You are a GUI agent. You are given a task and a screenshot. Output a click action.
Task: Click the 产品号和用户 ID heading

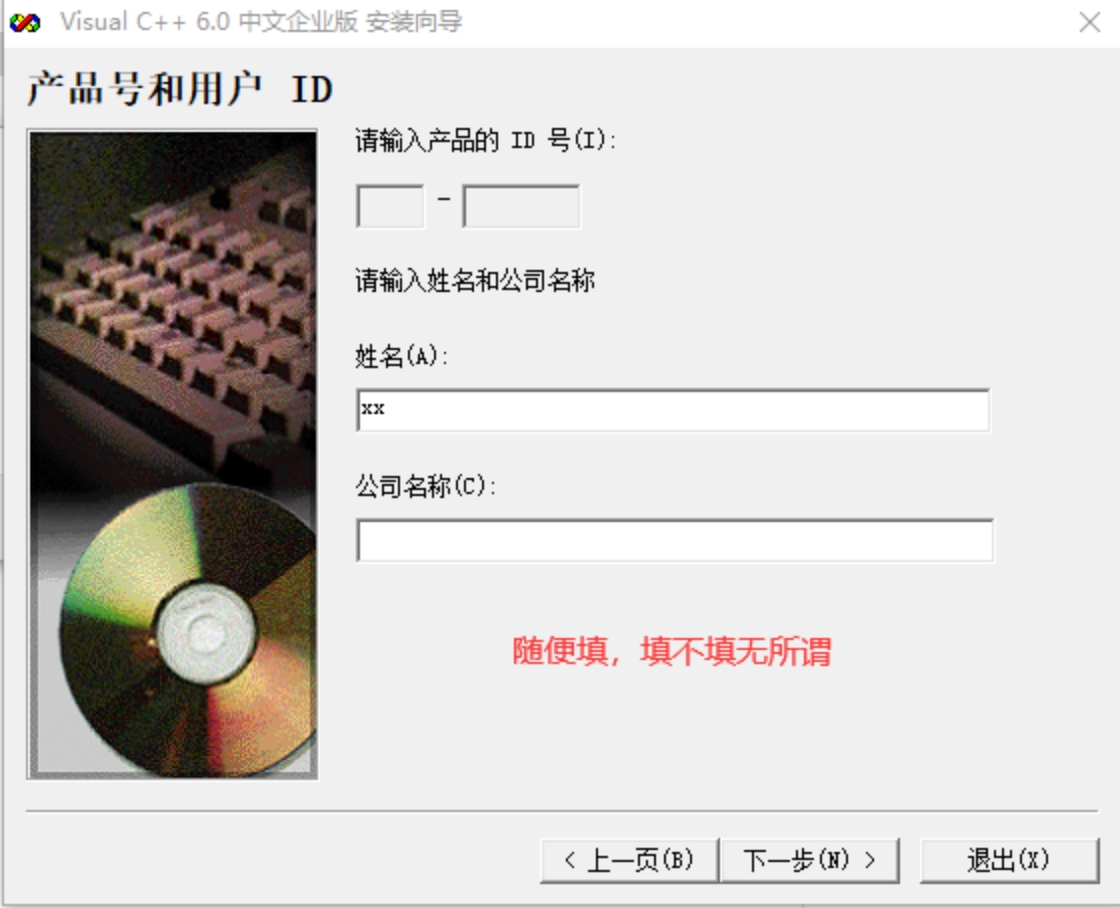pyautogui.click(x=179, y=89)
